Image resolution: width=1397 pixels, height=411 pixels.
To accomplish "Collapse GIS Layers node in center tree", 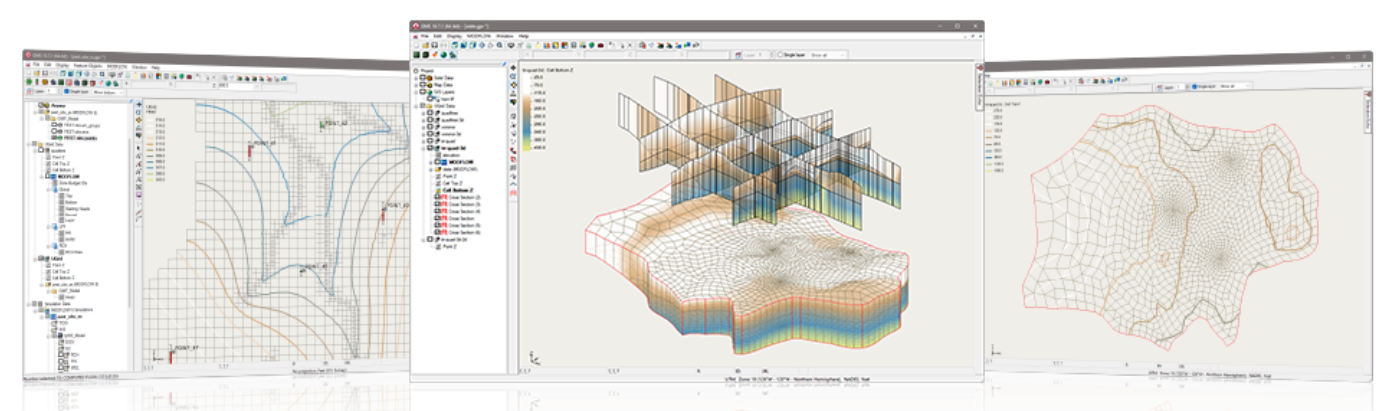I will (416, 91).
